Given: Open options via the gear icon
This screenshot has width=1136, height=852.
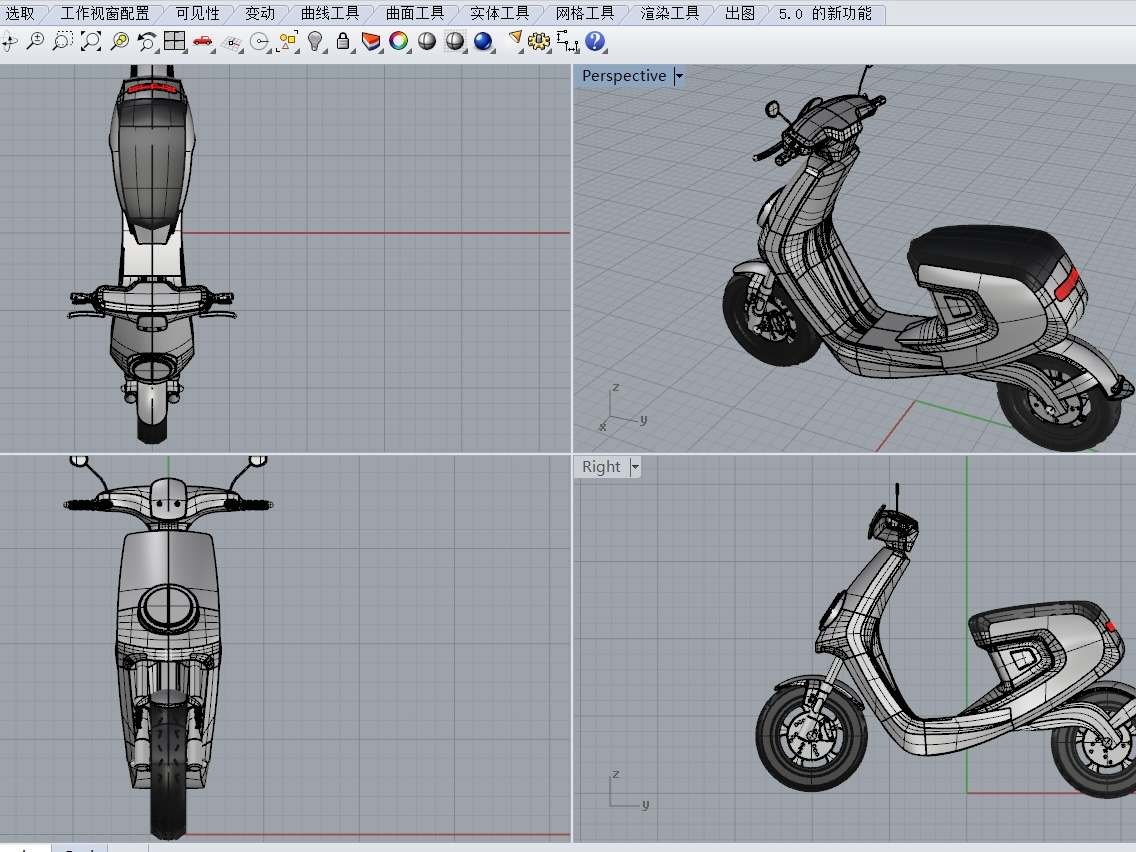Looking at the screenshot, I should click(x=539, y=41).
